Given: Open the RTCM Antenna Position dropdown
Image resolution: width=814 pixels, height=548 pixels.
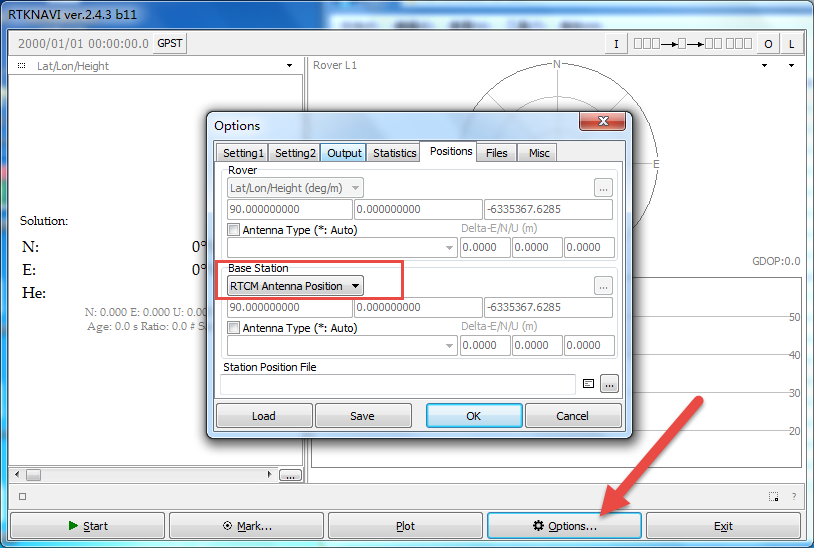Looking at the screenshot, I should pyautogui.click(x=295, y=286).
